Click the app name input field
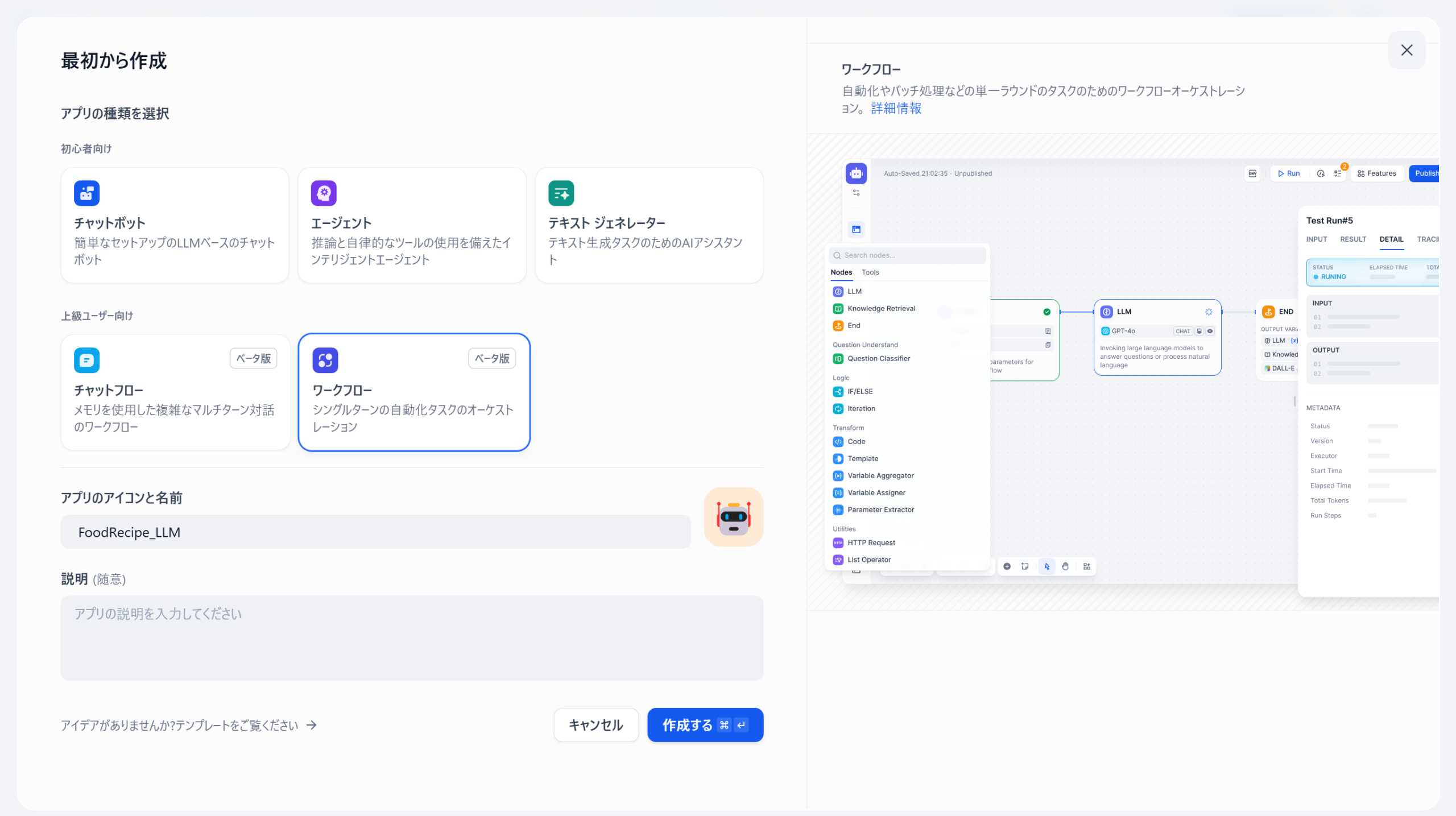Image resolution: width=1456 pixels, height=816 pixels. (375, 532)
